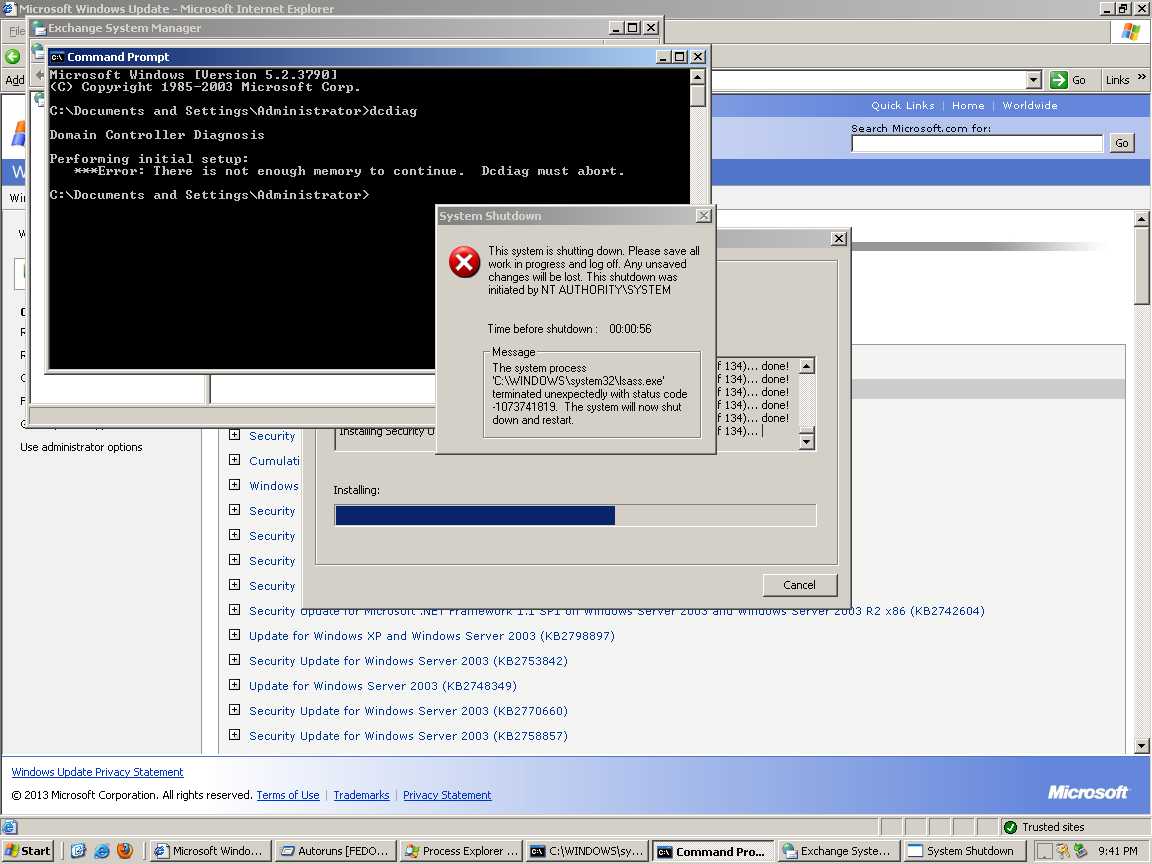
Task: Click the installation progress bar
Action: 575,515
